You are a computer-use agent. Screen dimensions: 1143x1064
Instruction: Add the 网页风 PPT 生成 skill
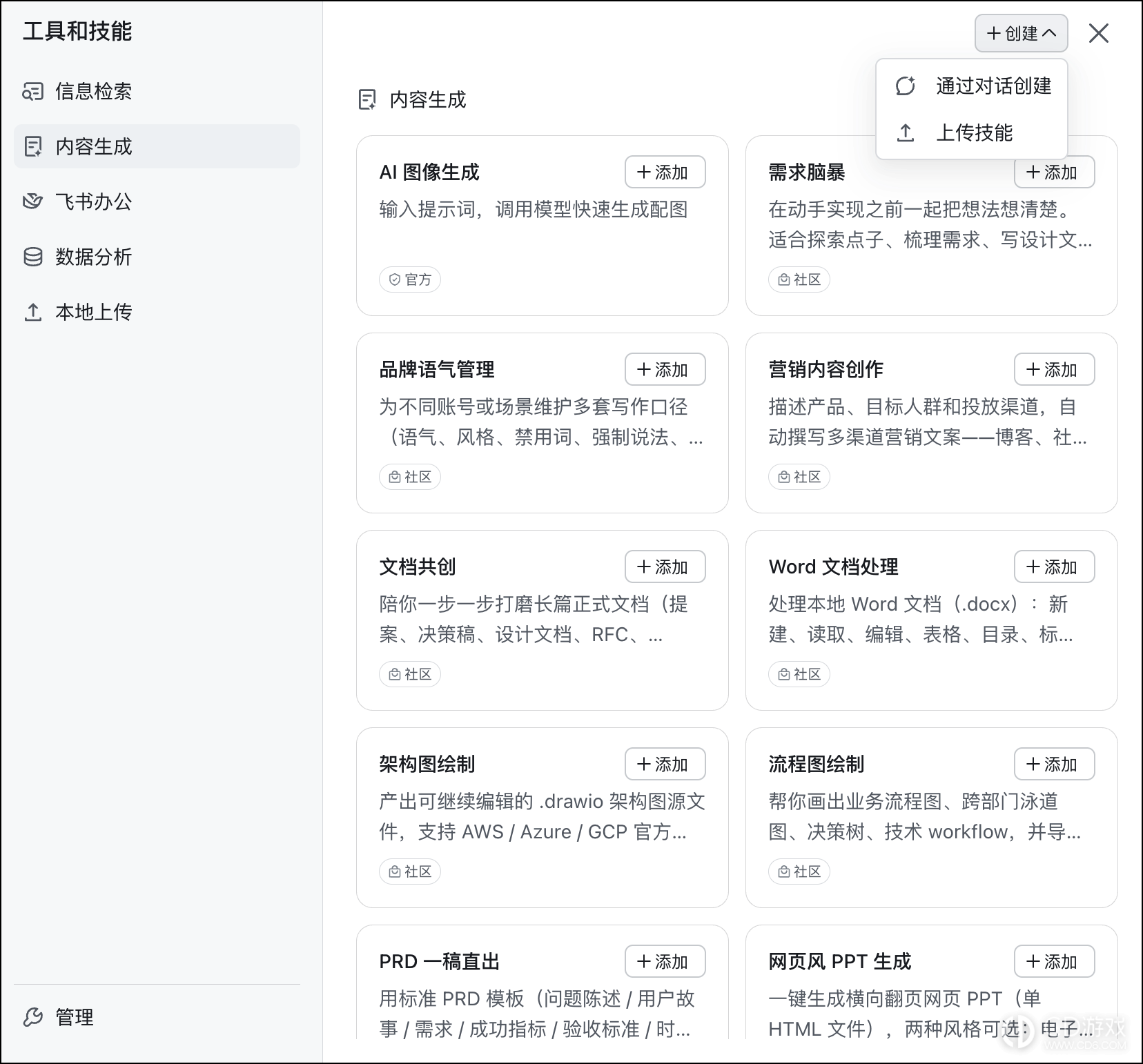pos(1054,961)
